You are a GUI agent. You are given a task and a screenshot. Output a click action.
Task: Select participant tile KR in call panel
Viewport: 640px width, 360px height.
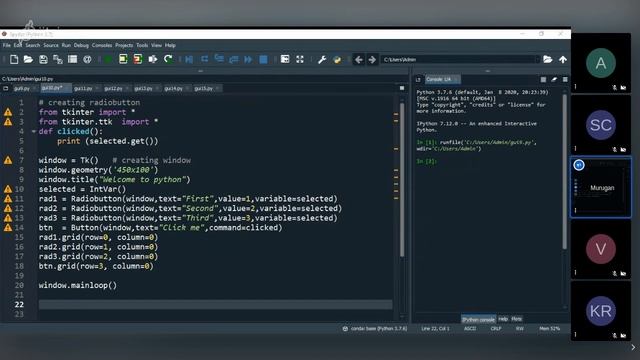601,311
